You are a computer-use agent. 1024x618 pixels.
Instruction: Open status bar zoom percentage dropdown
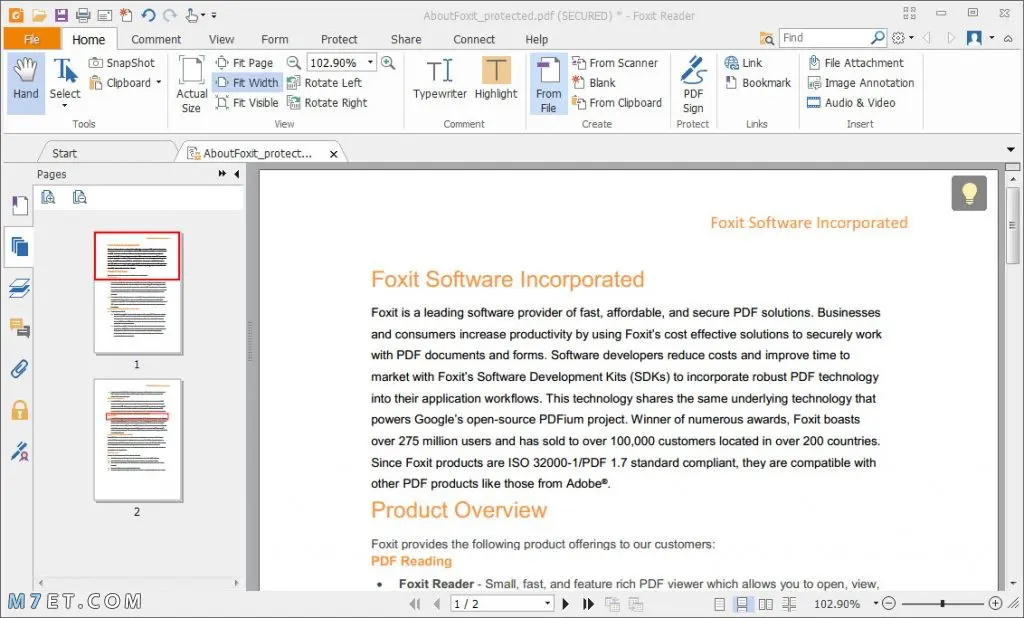876,604
